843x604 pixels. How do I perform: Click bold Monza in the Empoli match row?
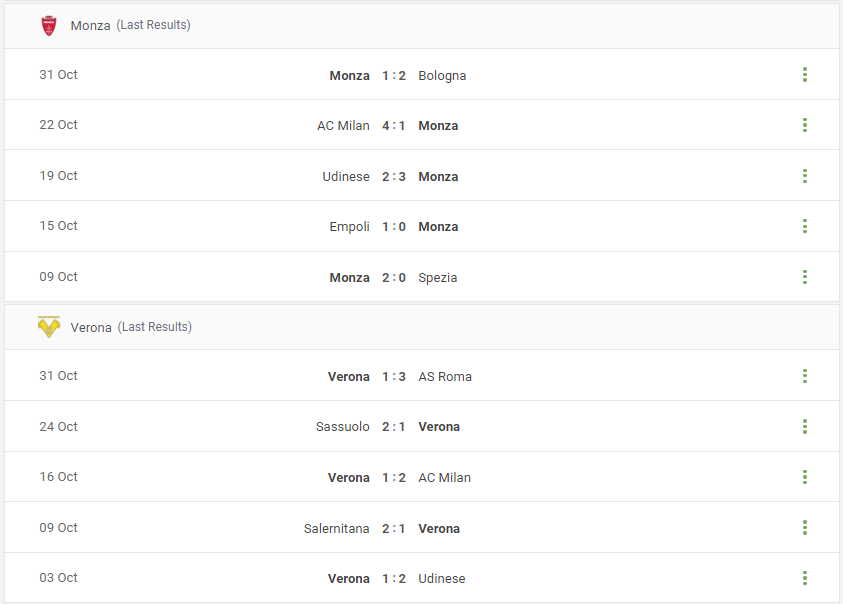(438, 226)
